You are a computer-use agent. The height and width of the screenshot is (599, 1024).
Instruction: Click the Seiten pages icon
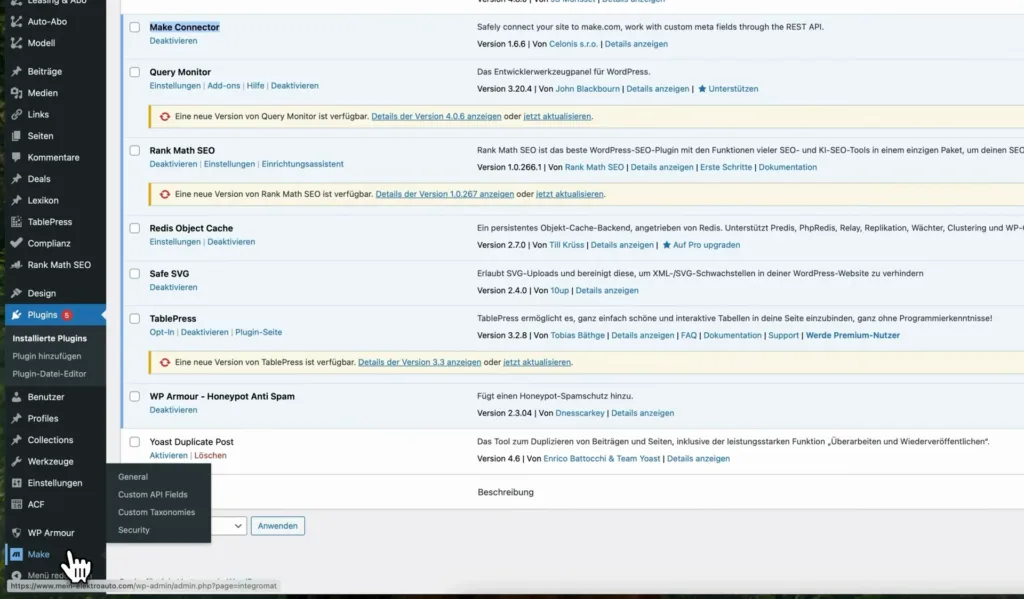coord(16,136)
